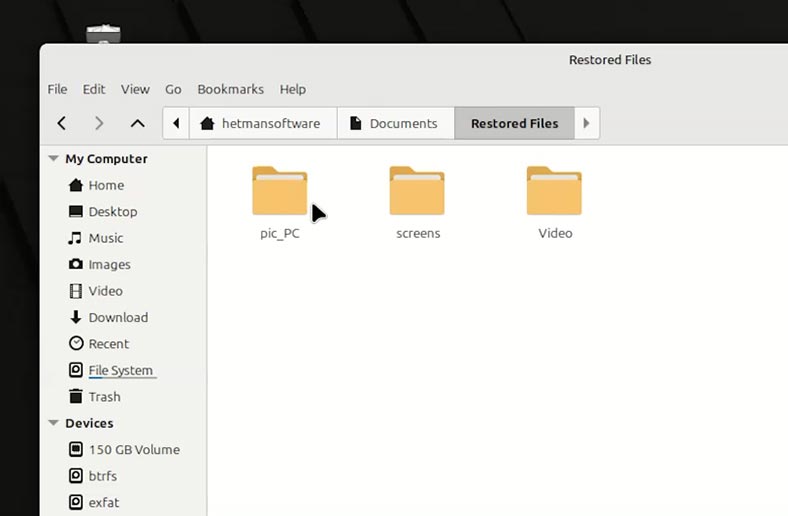Open the Music sidebar location
The width and height of the screenshot is (788, 516).
105,238
